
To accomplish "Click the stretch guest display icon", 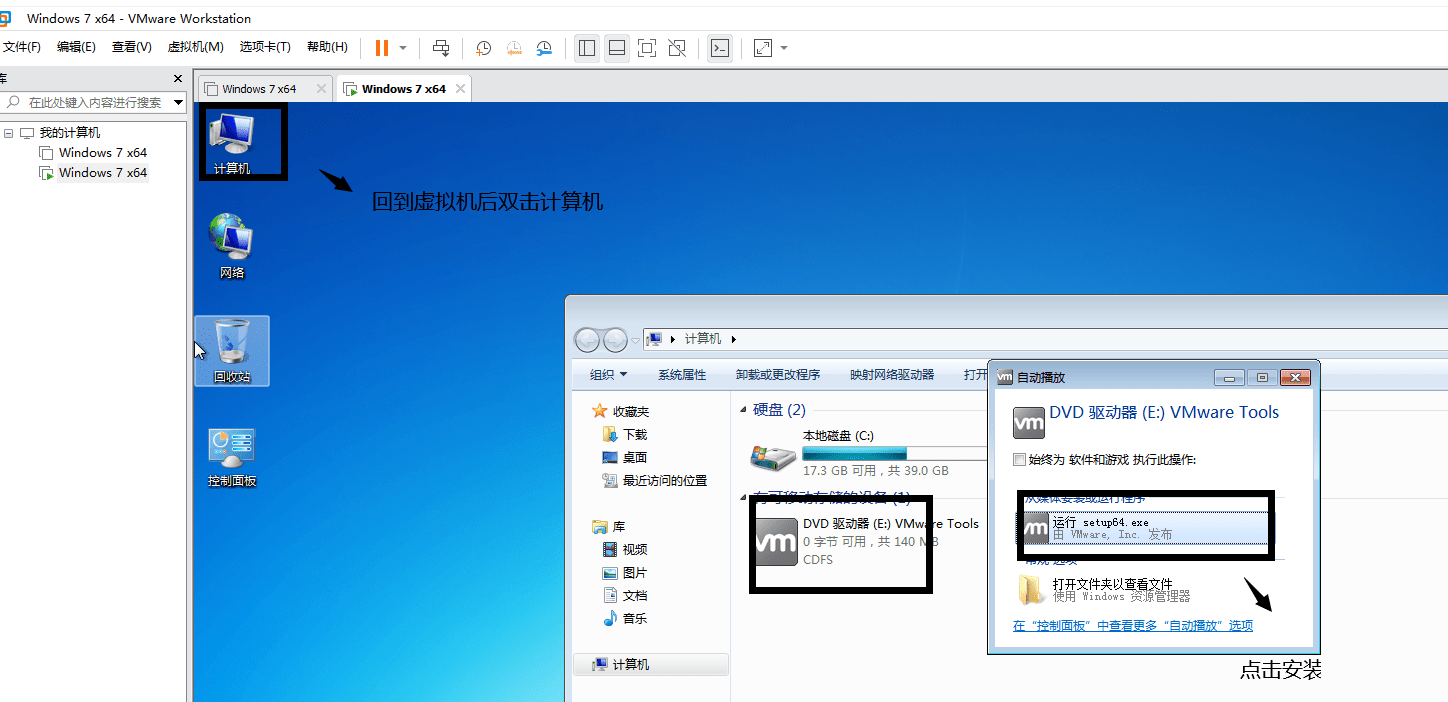I will 763,47.
